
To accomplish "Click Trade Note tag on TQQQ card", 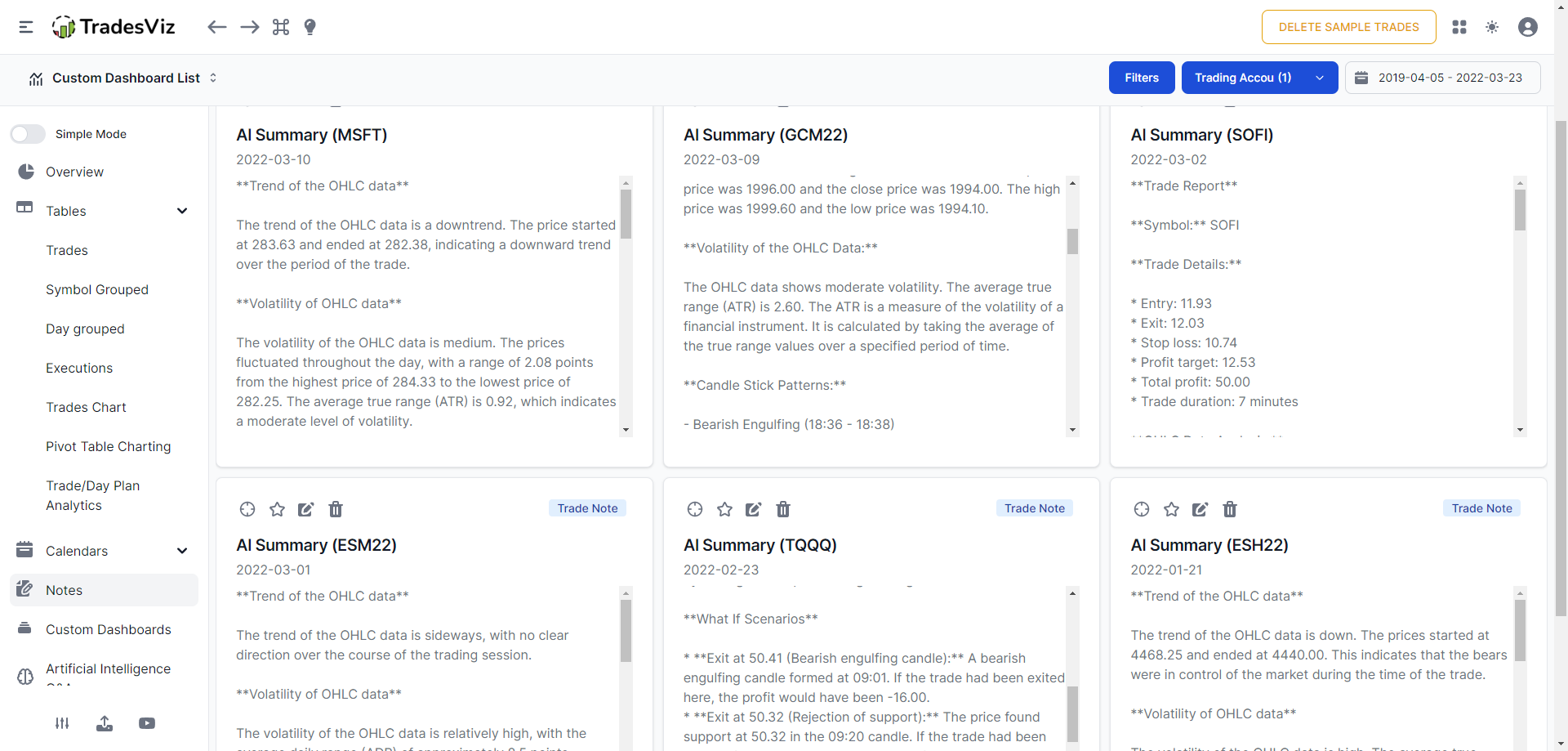I will click(1035, 508).
